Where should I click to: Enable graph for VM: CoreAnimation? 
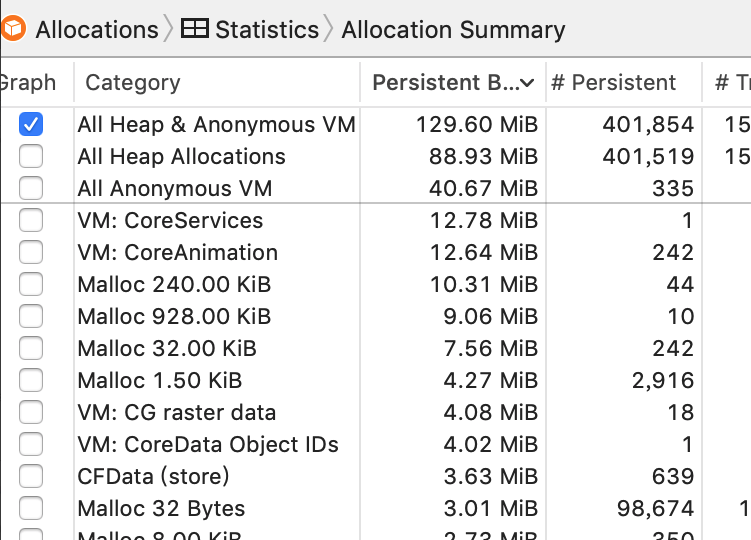(31, 253)
